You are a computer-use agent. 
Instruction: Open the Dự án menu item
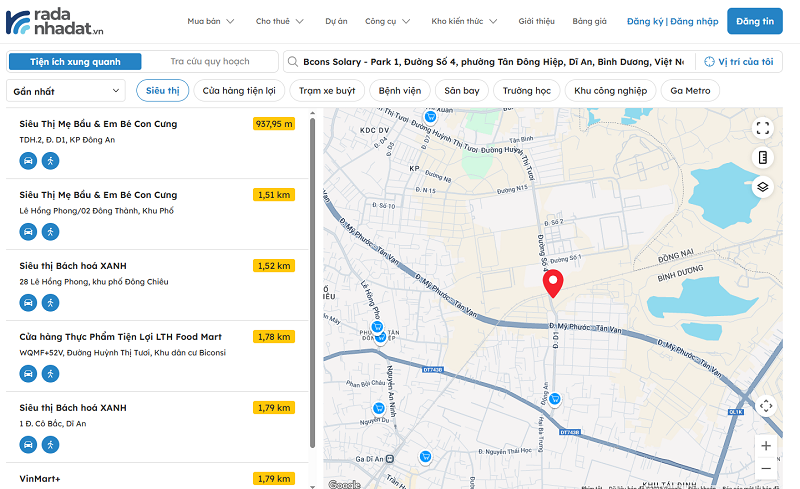(336, 21)
